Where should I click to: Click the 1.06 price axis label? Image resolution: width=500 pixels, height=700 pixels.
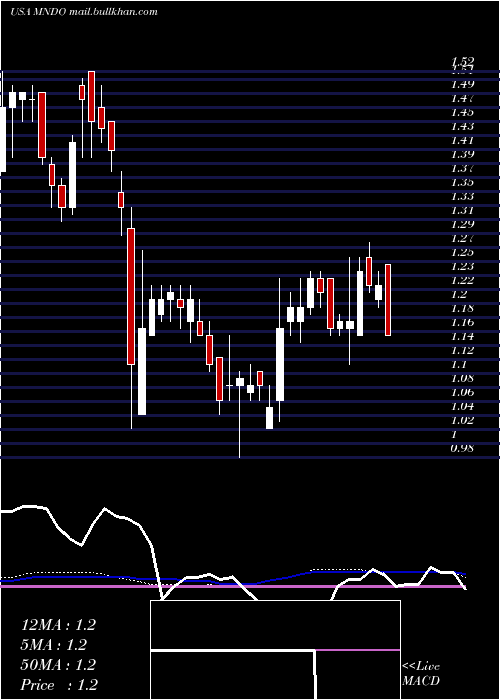(462, 392)
